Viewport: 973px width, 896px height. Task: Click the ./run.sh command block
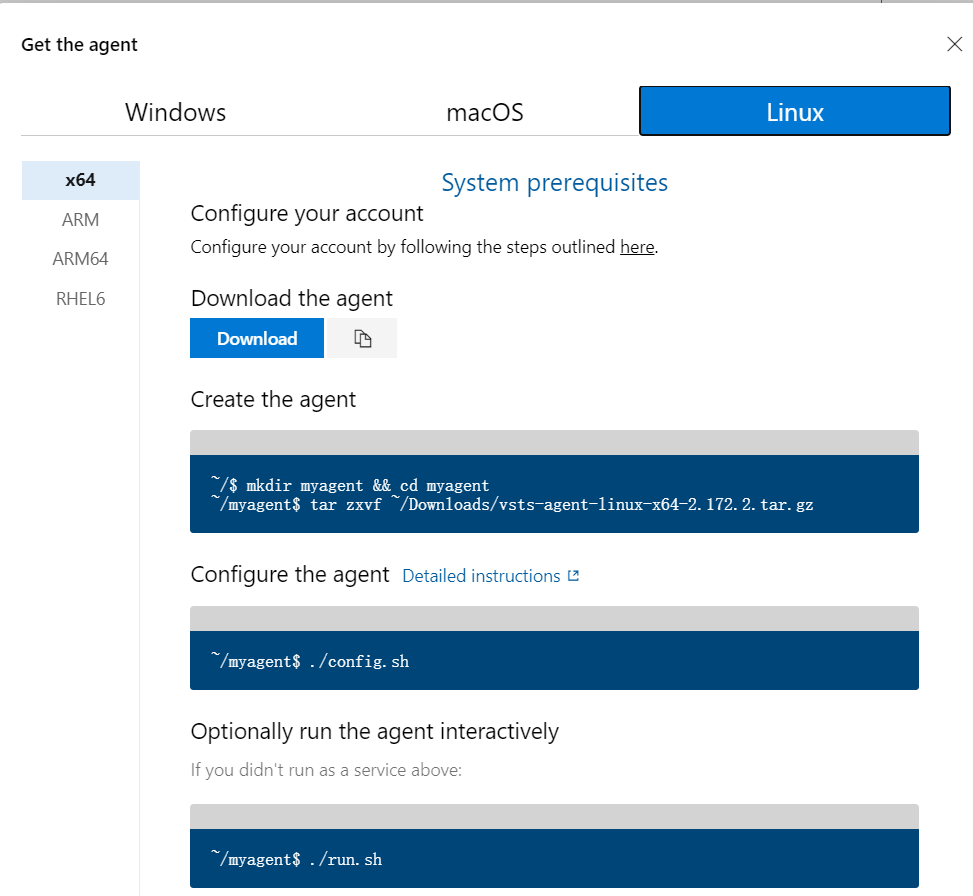[554, 858]
